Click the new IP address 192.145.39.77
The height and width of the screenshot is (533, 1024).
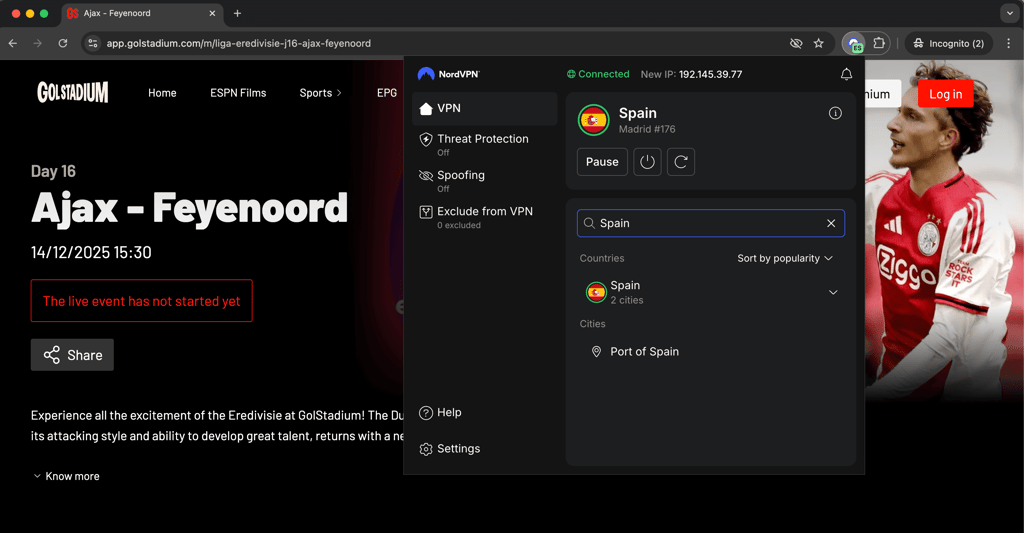tap(711, 74)
